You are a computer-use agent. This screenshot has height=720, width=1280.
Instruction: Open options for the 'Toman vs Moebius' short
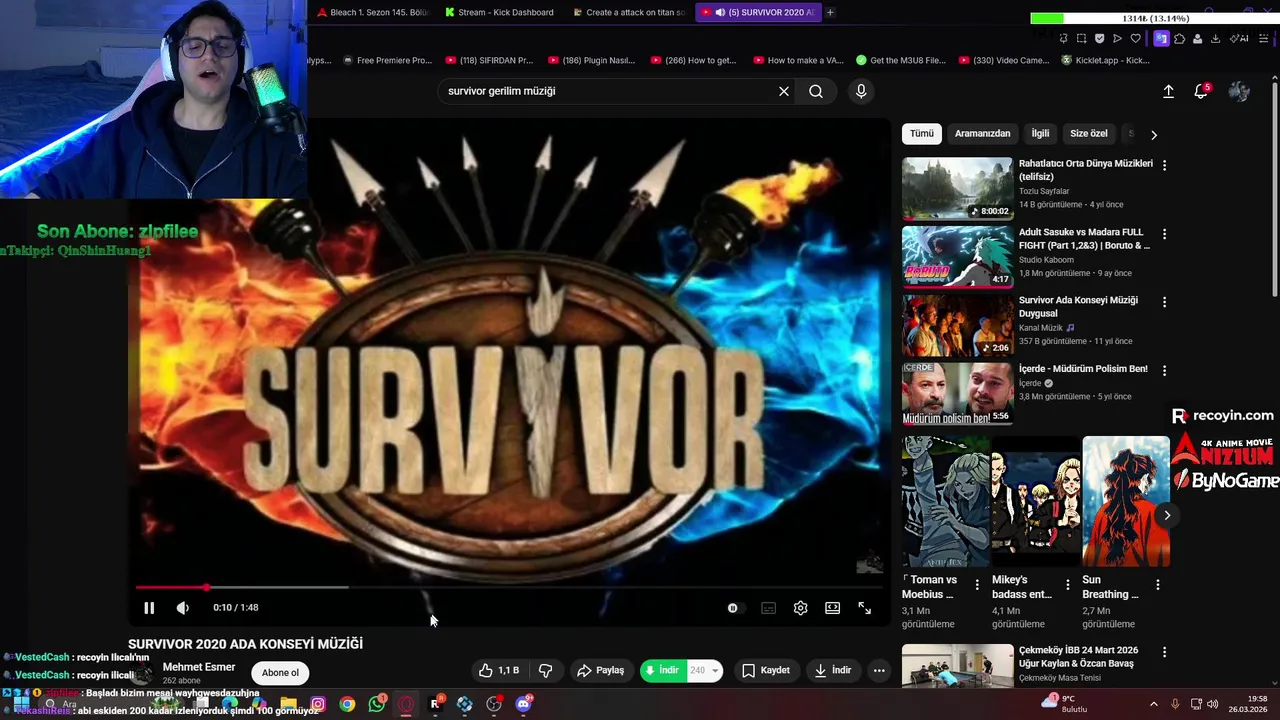pos(978,584)
